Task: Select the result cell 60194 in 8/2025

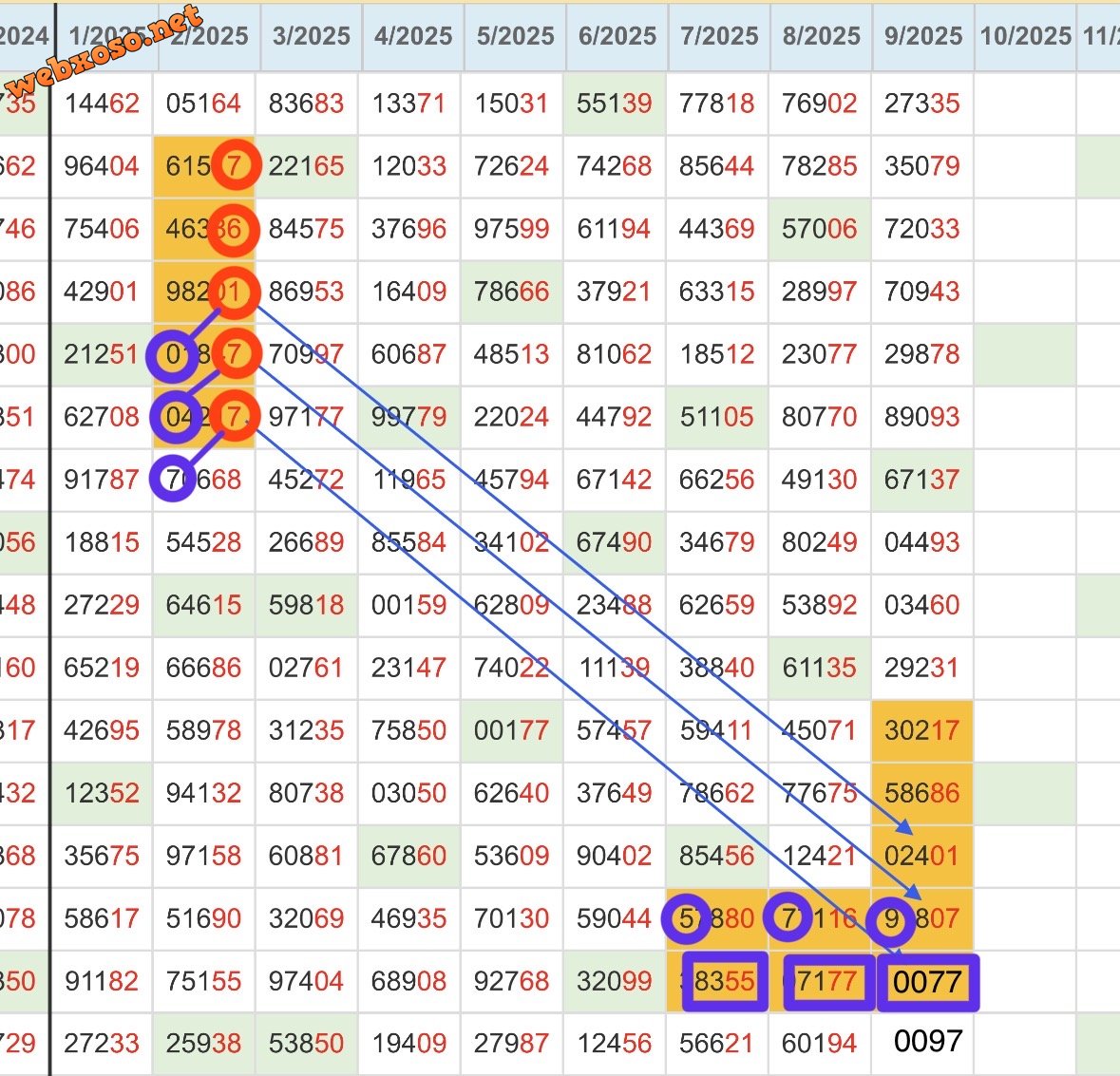Action: pyautogui.click(x=820, y=1044)
